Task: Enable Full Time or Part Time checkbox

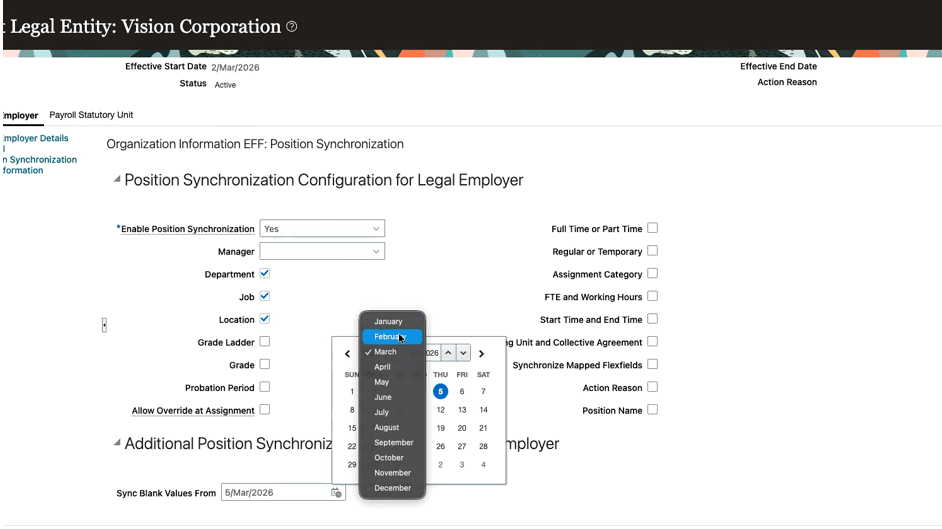Action: (x=652, y=228)
